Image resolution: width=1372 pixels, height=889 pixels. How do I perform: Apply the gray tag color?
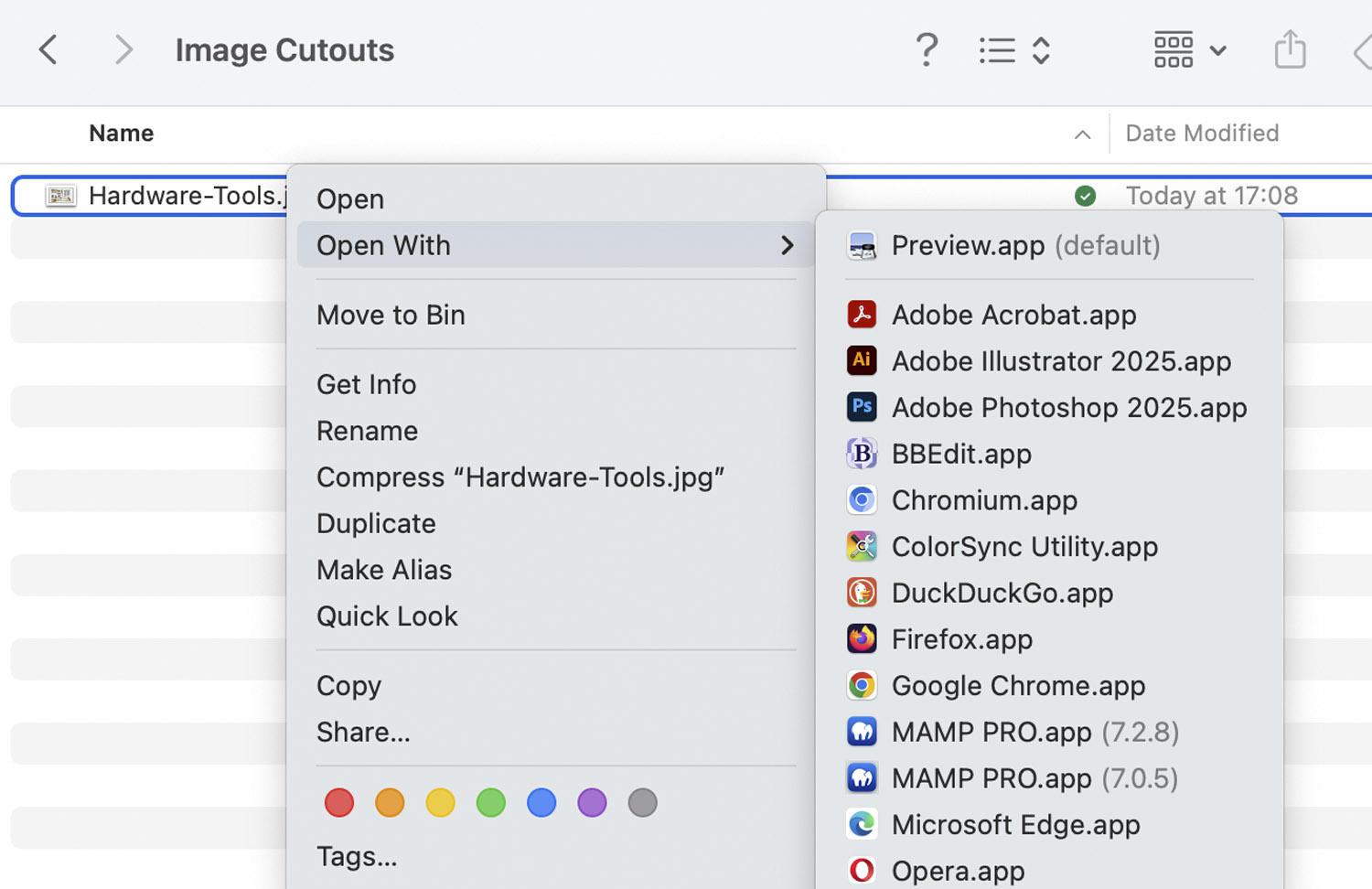pos(643,803)
